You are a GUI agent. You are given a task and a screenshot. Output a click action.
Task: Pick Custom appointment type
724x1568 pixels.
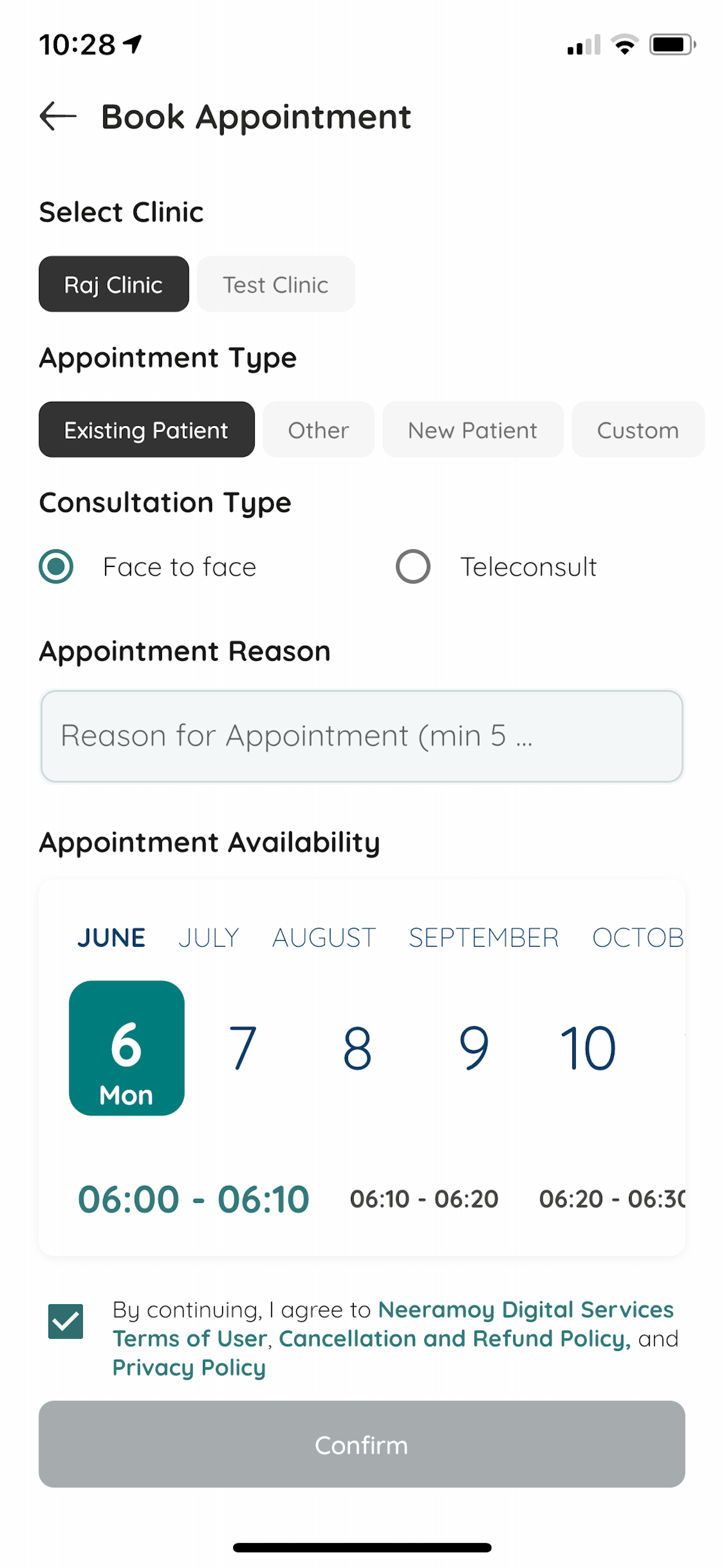click(638, 430)
